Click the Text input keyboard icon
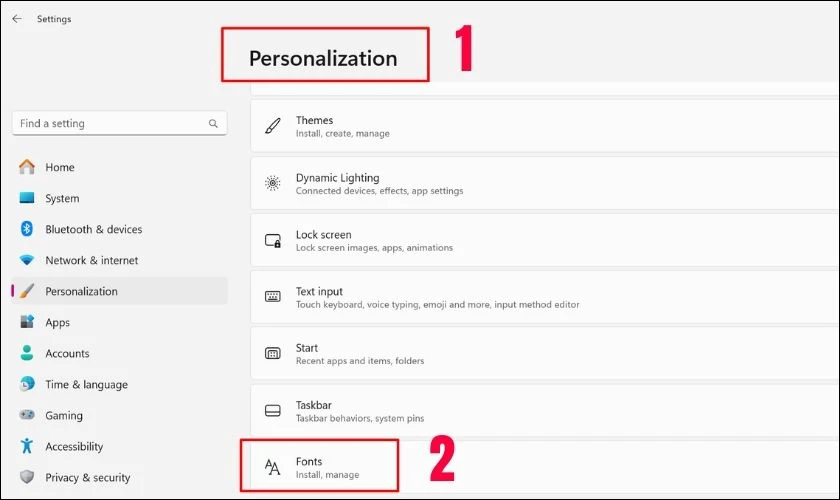The height and width of the screenshot is (500, 840). (273, 296)
